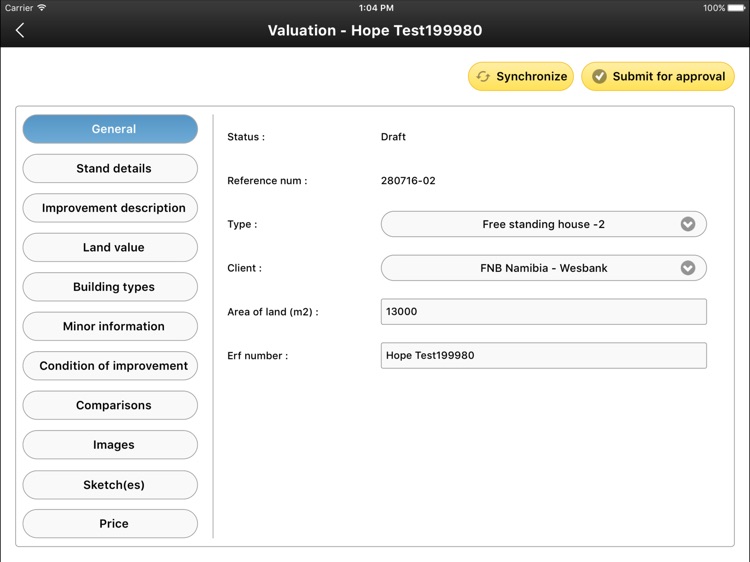
Task: Click the 1:04 PM clock
Action: [x=376, y=8]
